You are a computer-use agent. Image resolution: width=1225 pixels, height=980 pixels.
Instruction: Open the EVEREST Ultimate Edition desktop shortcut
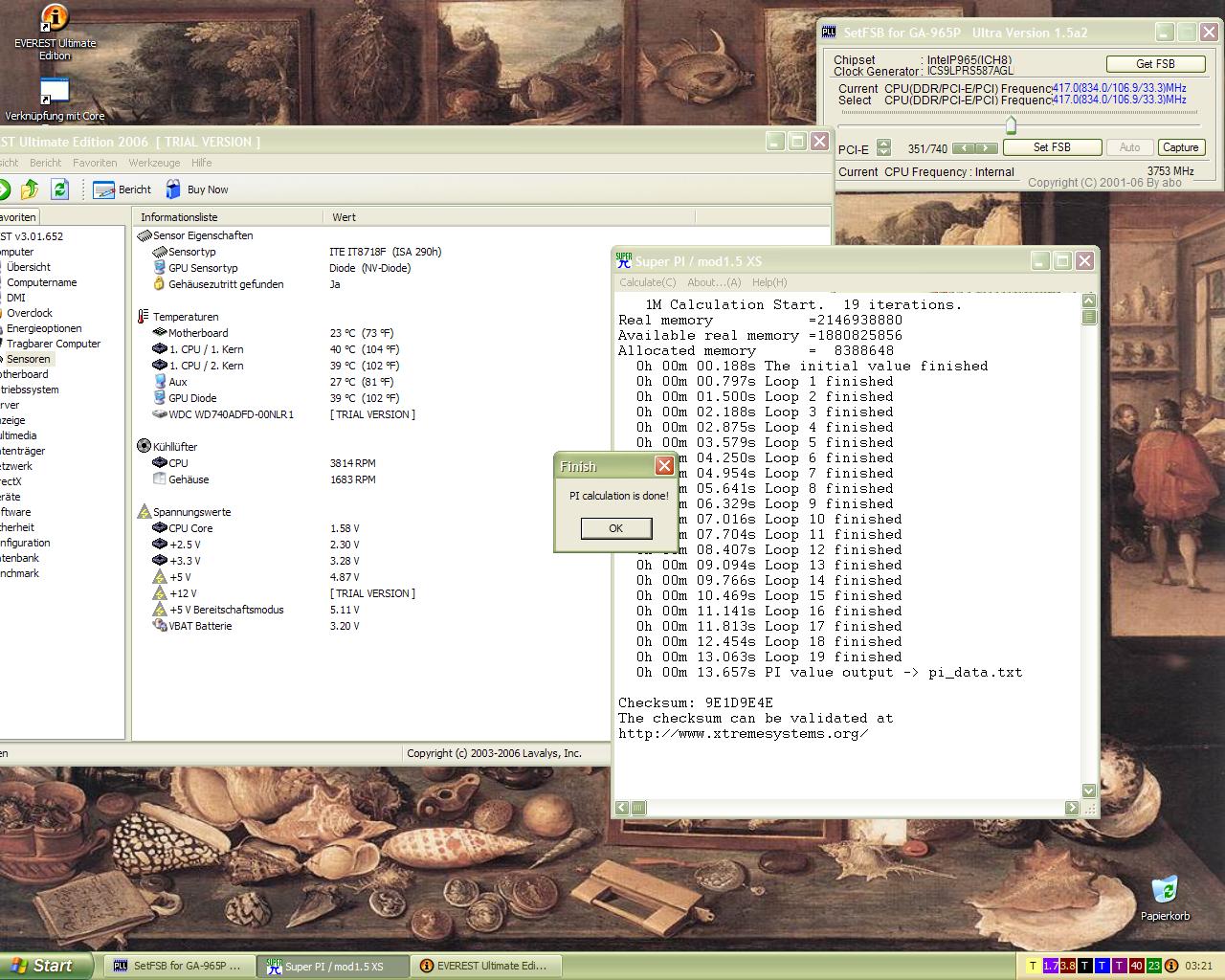click(55, 19)
